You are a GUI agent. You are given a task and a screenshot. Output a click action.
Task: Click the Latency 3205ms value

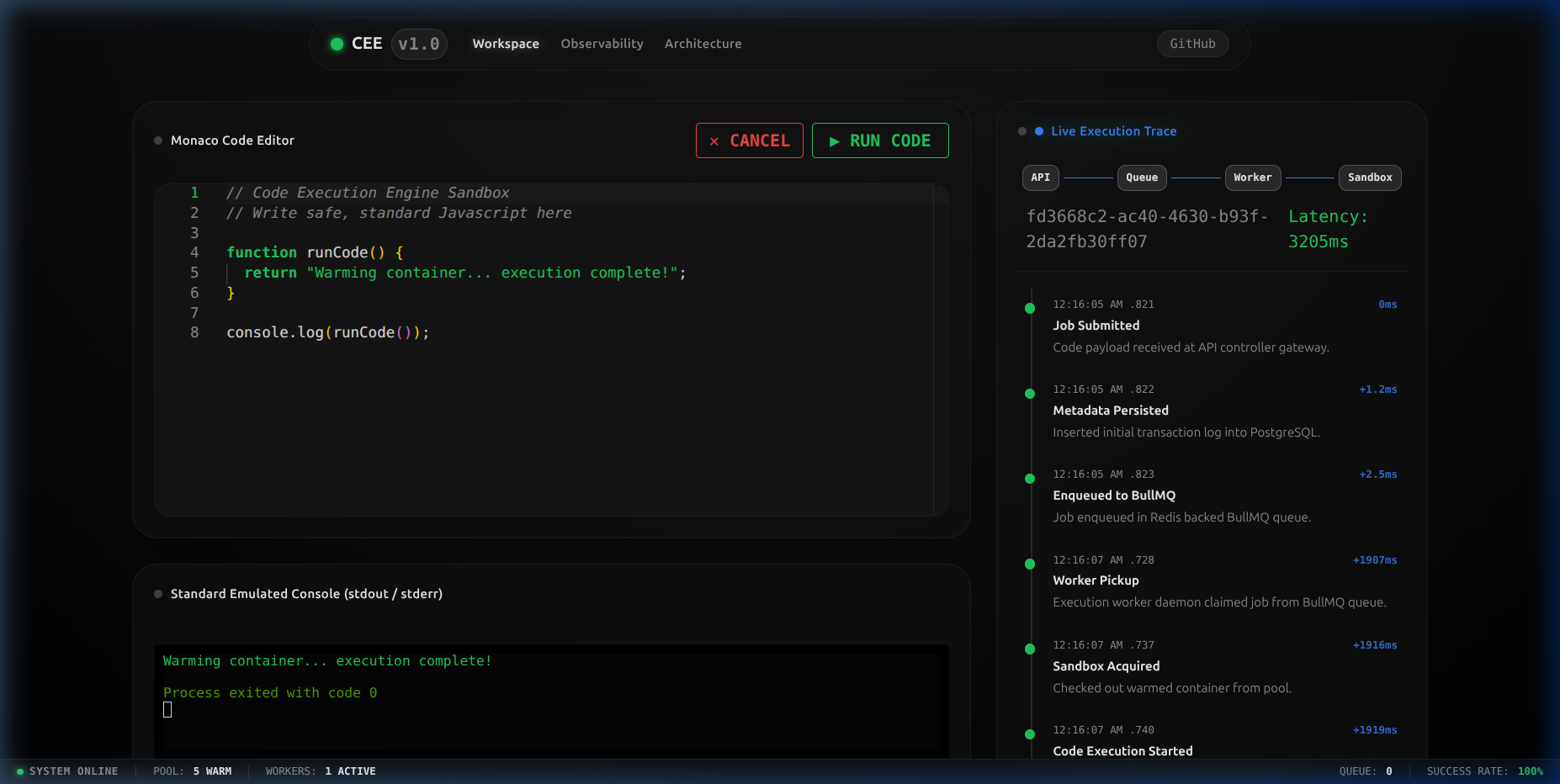(1328, 229)
